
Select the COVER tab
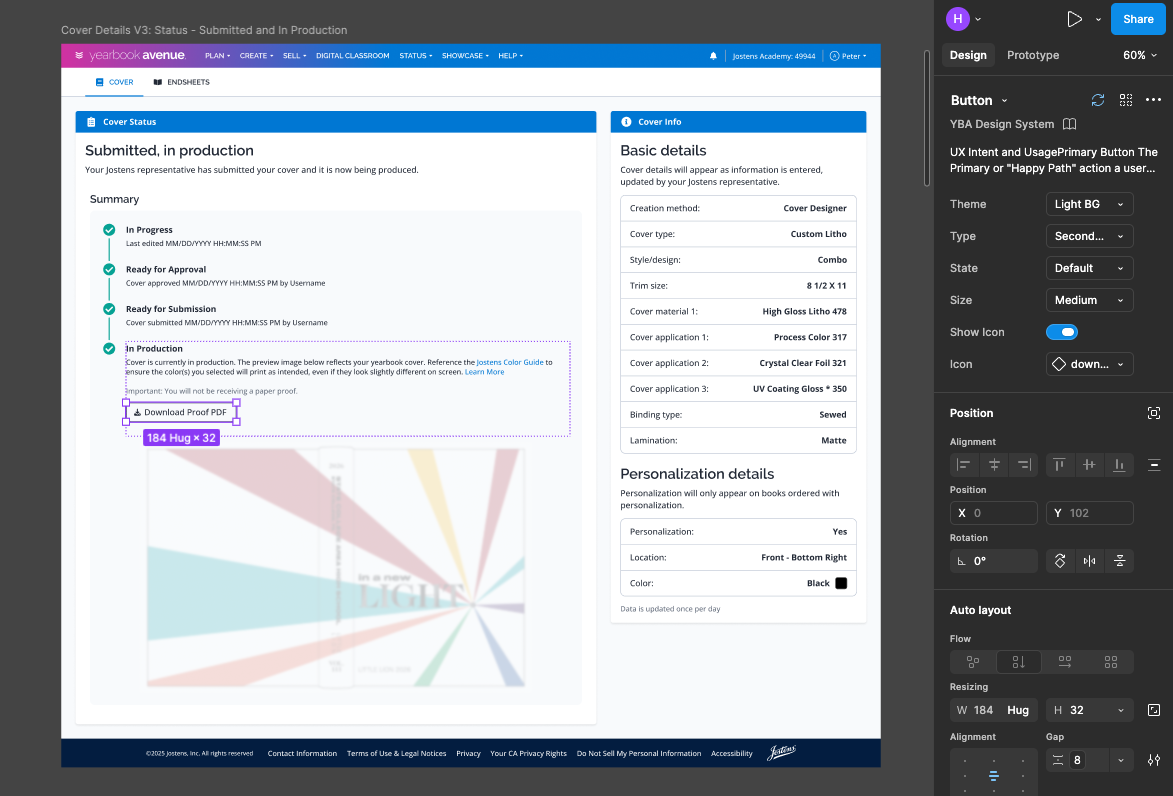(114, 82)
